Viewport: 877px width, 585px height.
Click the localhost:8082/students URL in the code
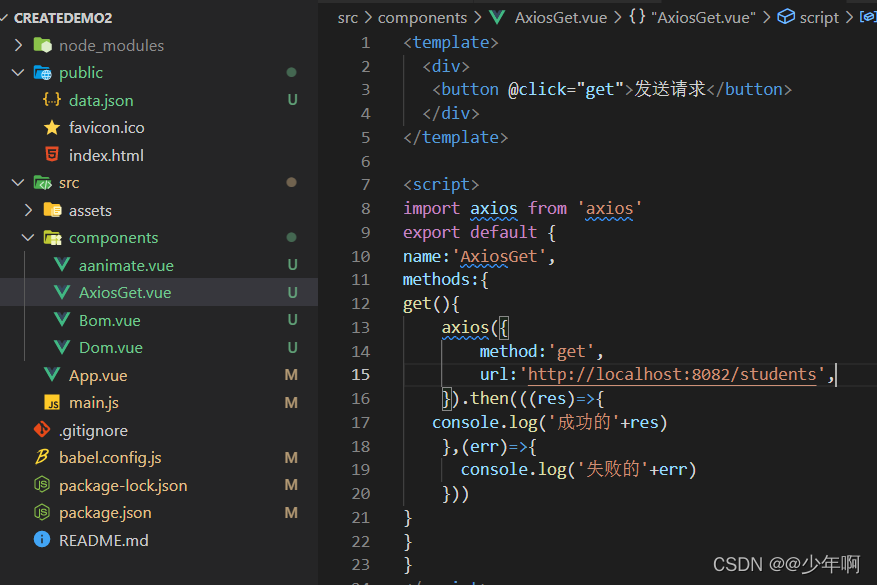(x=672, y=375)
